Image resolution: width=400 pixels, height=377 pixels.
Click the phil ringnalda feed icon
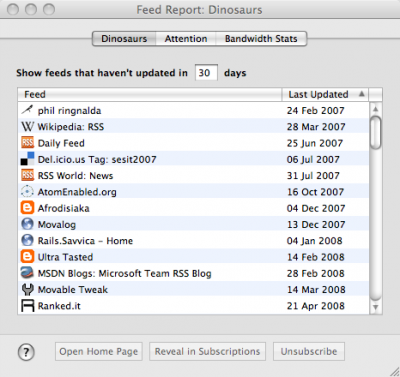(27, 110)
